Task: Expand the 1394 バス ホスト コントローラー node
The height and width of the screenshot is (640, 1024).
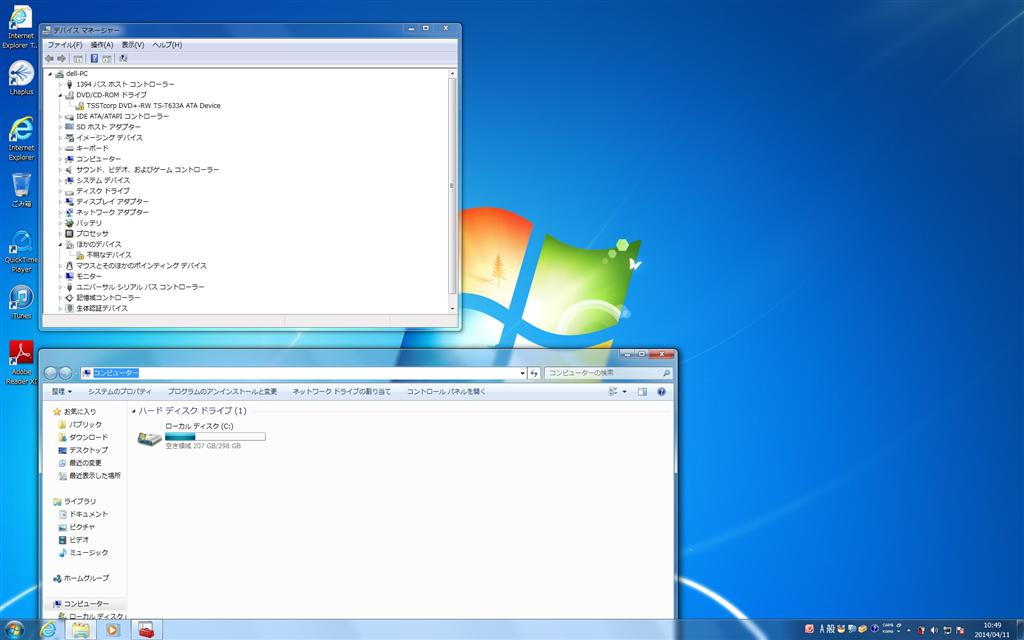Action: tap(60, 84)
